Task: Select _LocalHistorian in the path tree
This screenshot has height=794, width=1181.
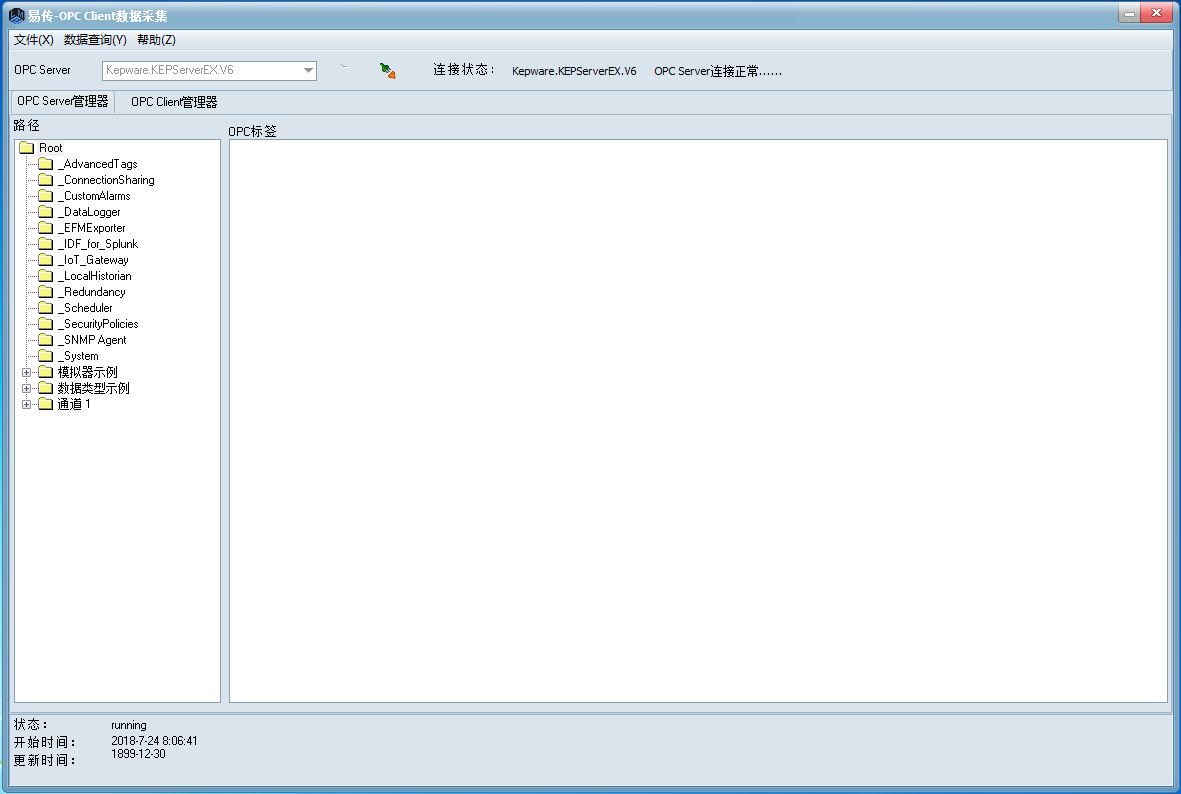Action: pyautogui.click(x=95, y=276)
